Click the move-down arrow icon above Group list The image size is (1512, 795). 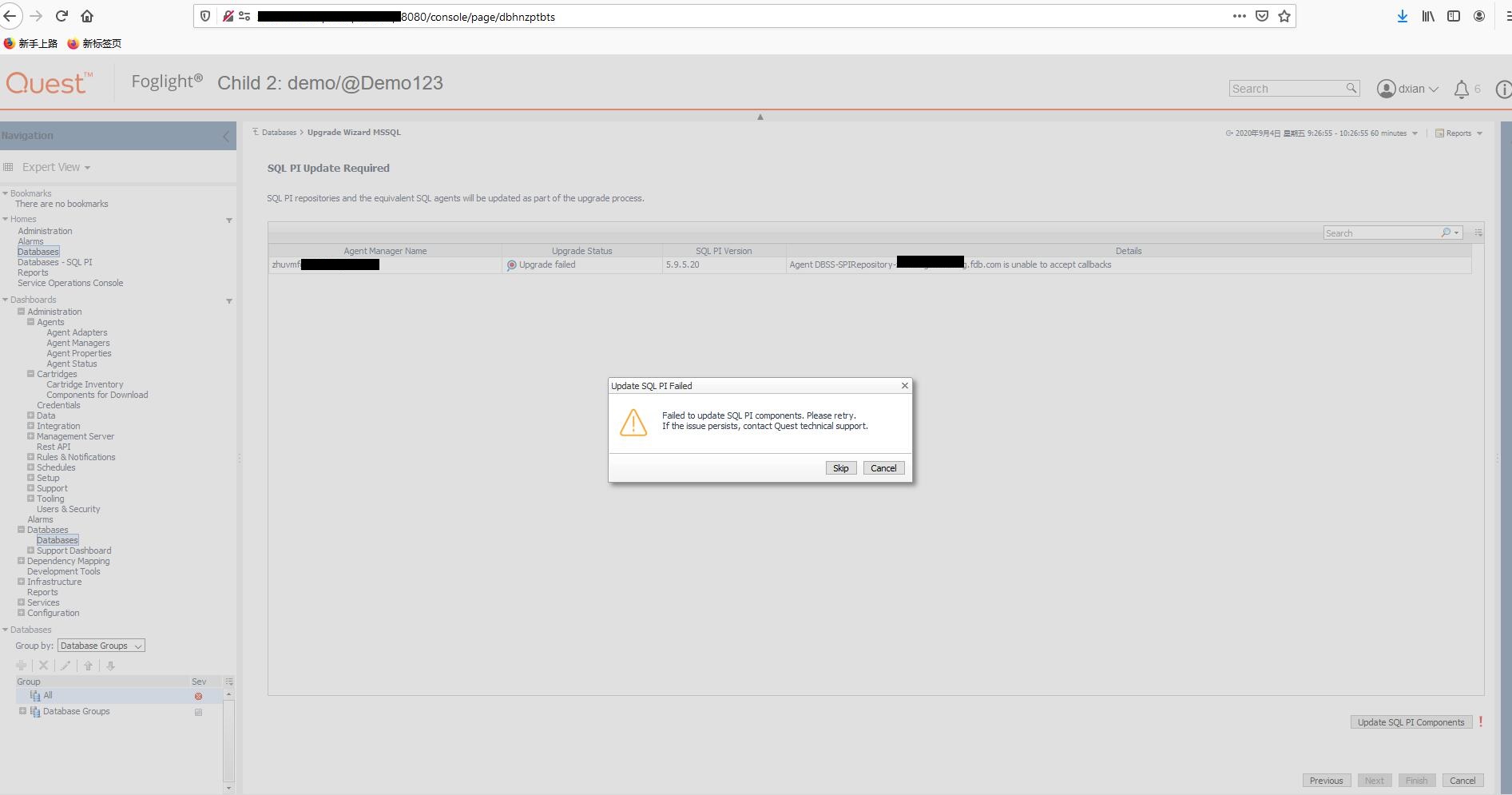pyautogui.click(x=109, y=665)
